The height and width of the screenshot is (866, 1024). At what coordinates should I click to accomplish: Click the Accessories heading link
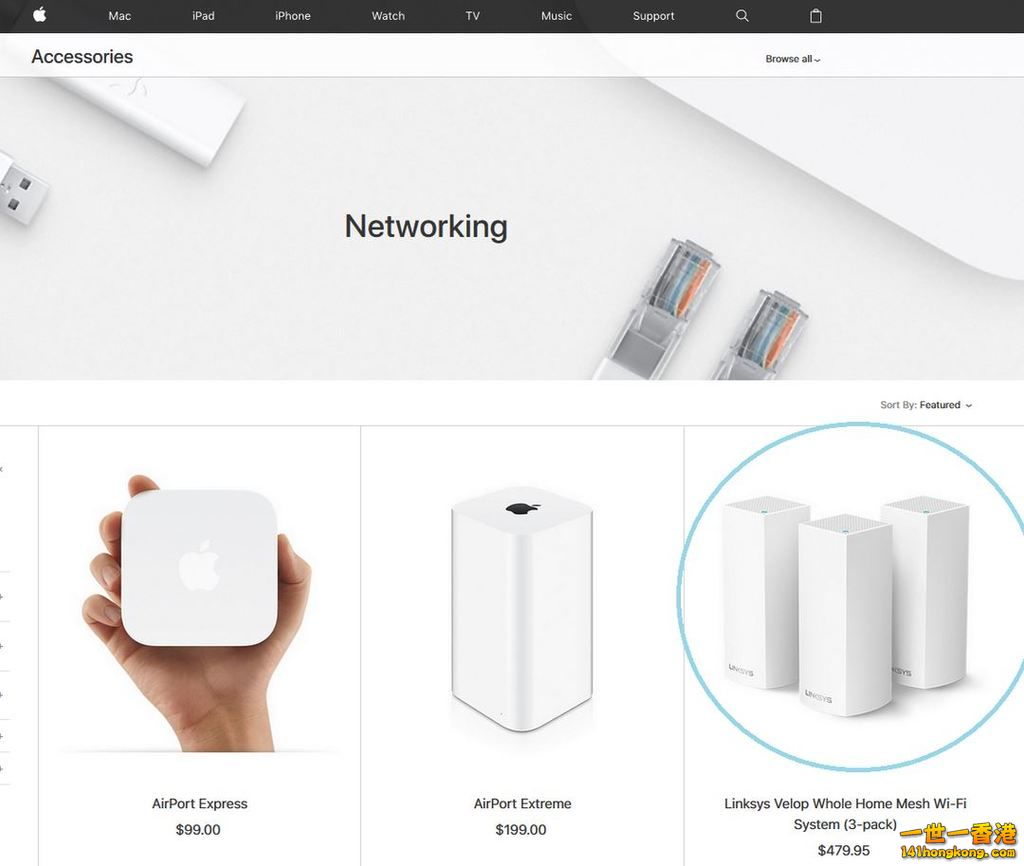(82, 57)
